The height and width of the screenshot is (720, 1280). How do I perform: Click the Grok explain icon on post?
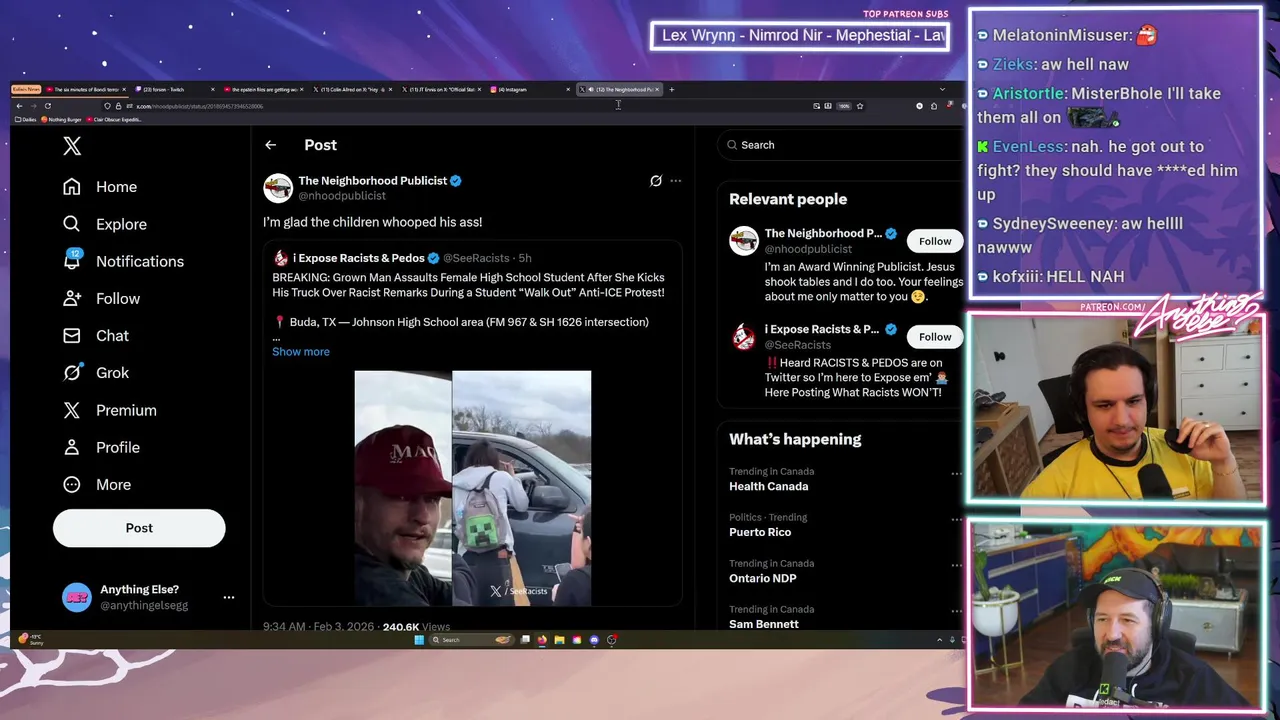[656, 181]
